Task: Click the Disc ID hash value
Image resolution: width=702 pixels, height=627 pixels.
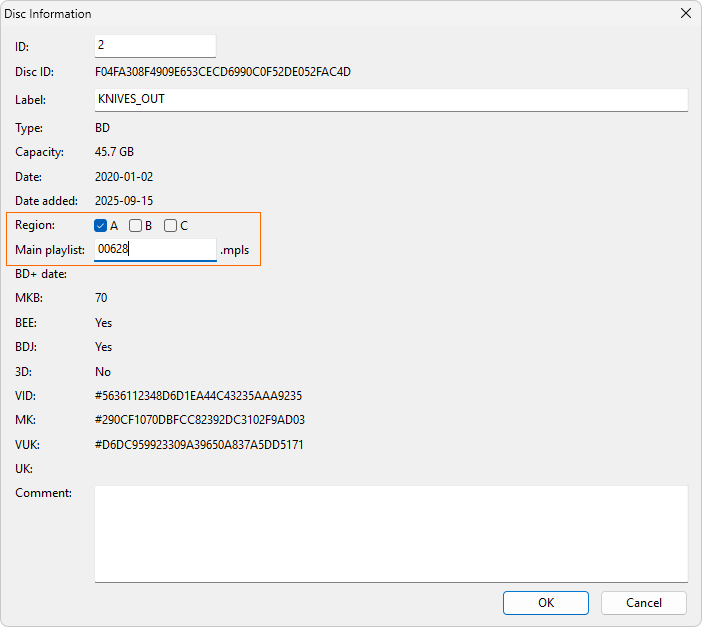Action: (x=222, y=72)
